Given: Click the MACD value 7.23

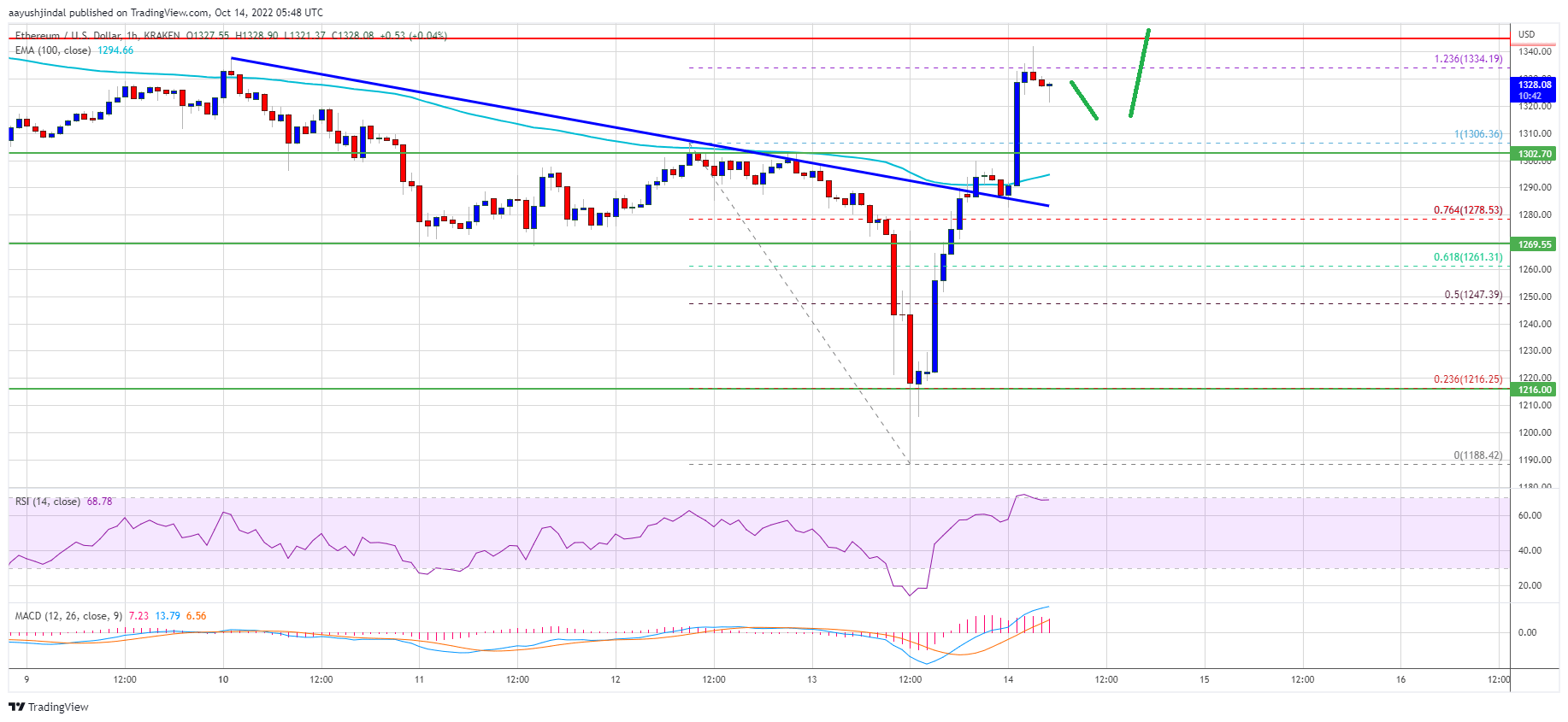Looking at the screenshot, I should click(x=139, y=616).
